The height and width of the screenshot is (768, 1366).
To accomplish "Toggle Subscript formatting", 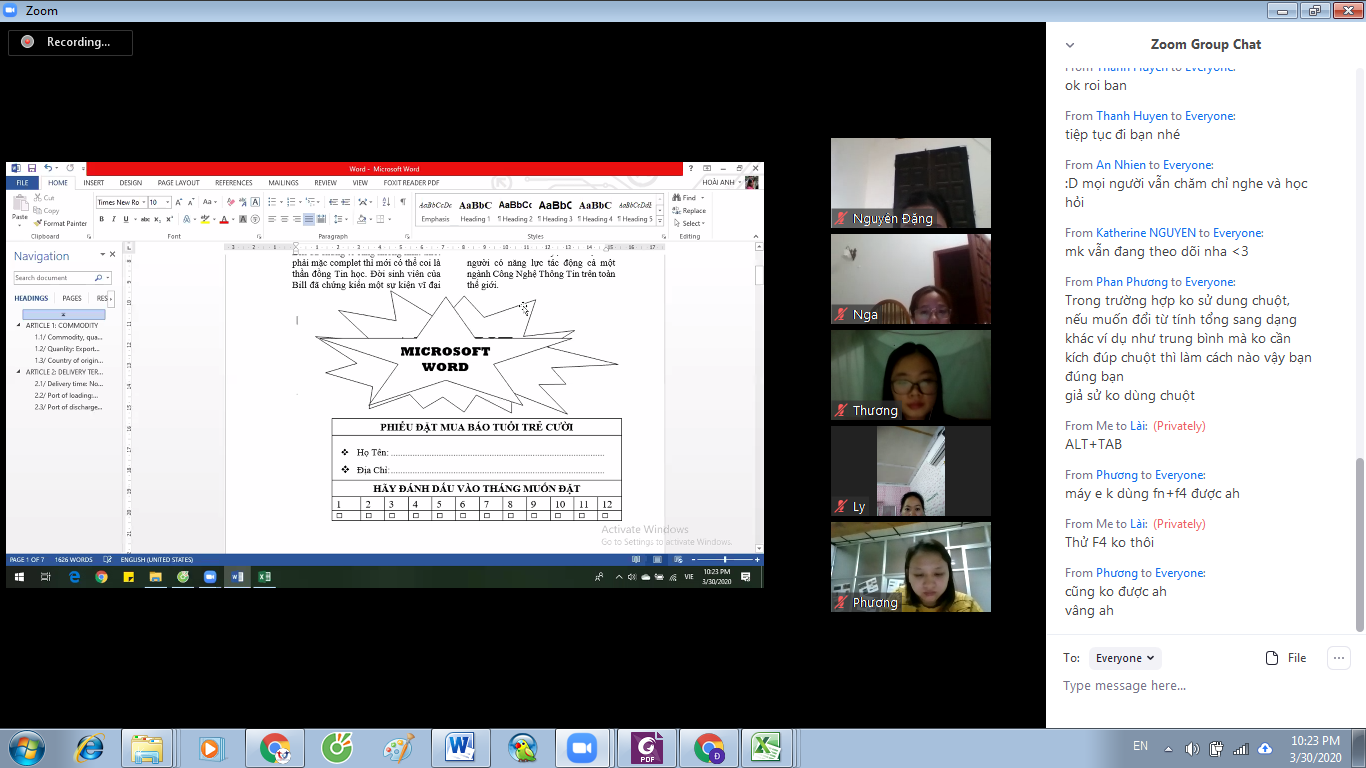I will [x=157, y=219].
